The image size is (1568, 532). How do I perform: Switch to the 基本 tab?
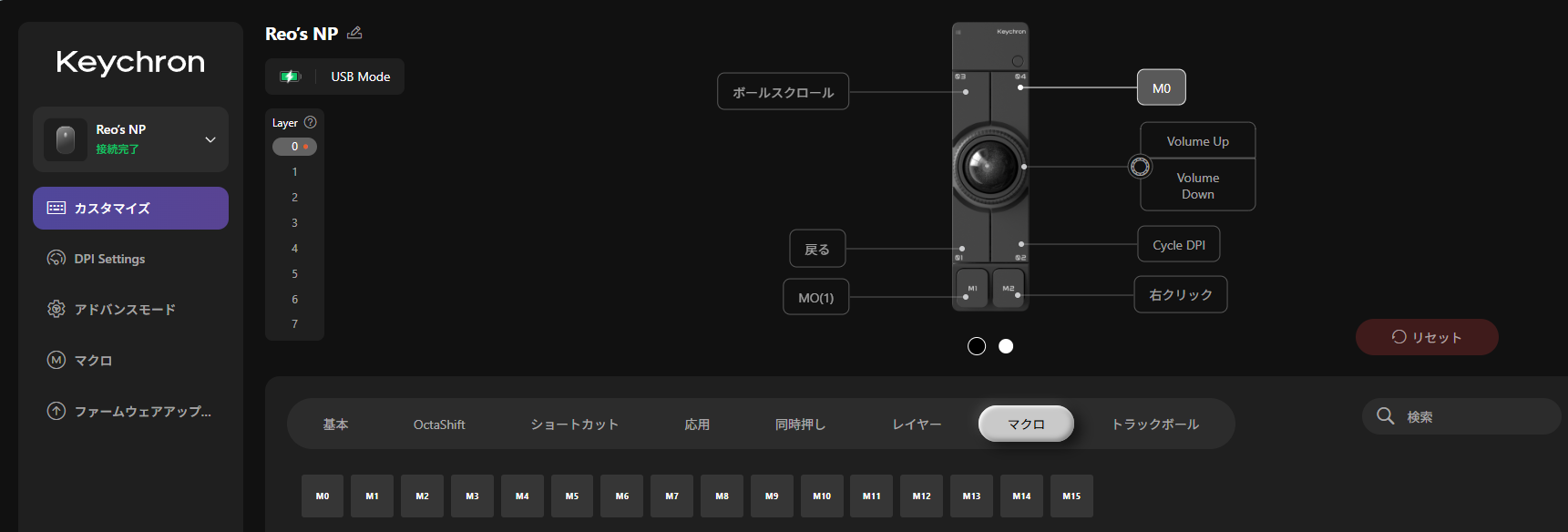[x=335, y=425]
